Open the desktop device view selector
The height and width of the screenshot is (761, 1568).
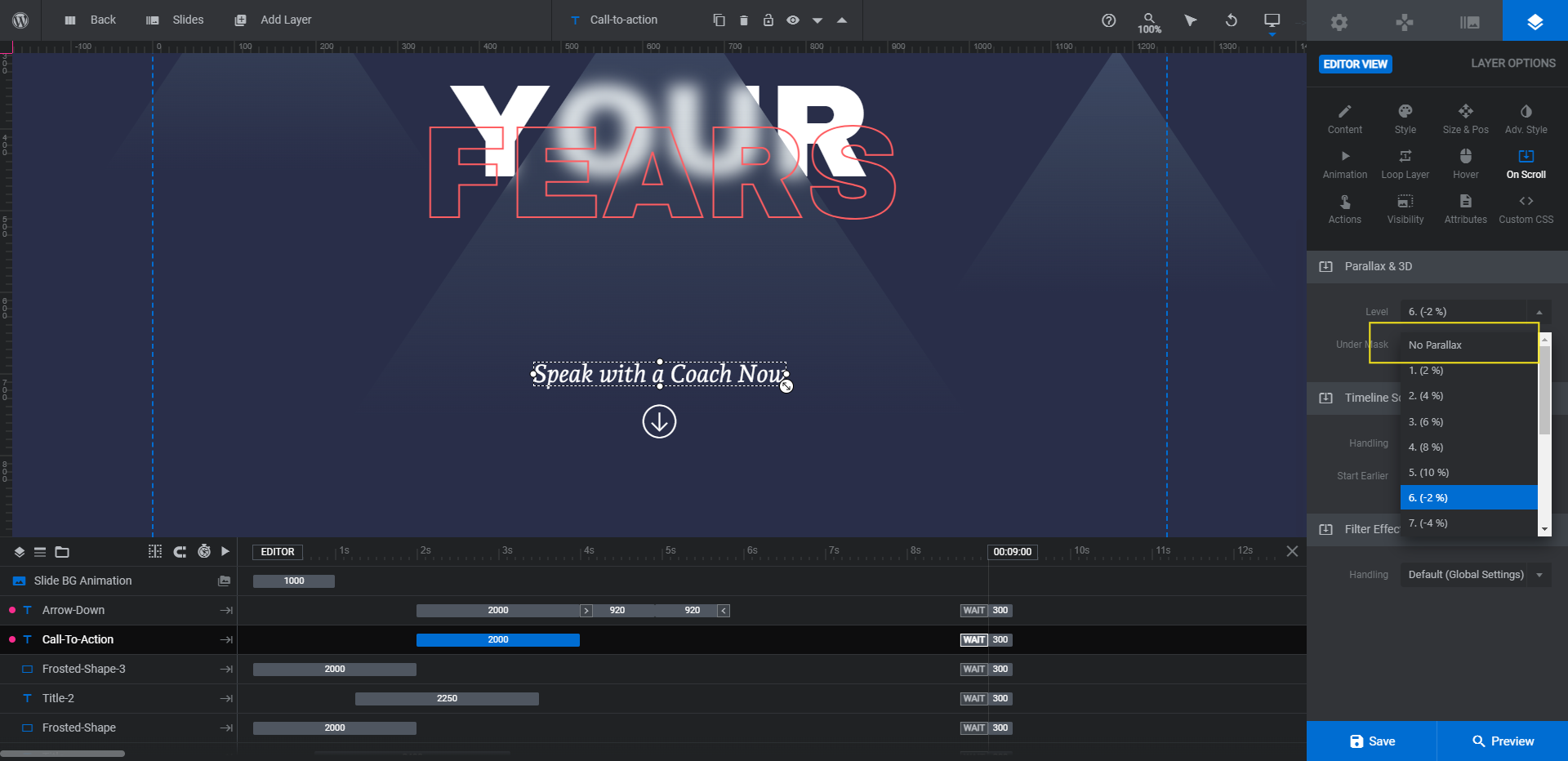click(x=1272, y=21)
